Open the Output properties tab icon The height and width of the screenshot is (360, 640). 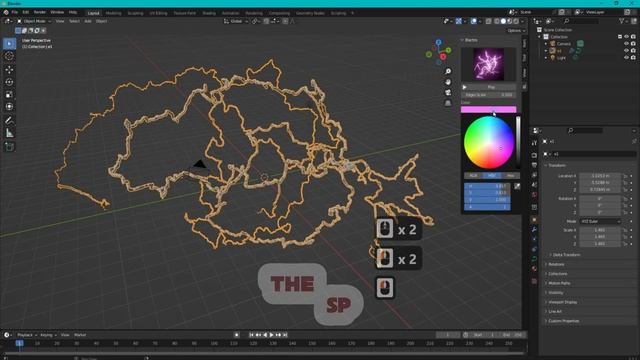coord(534,165)
